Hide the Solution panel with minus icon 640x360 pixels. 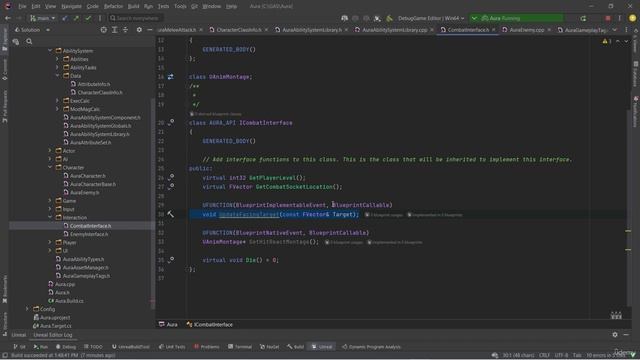(150, 30)
